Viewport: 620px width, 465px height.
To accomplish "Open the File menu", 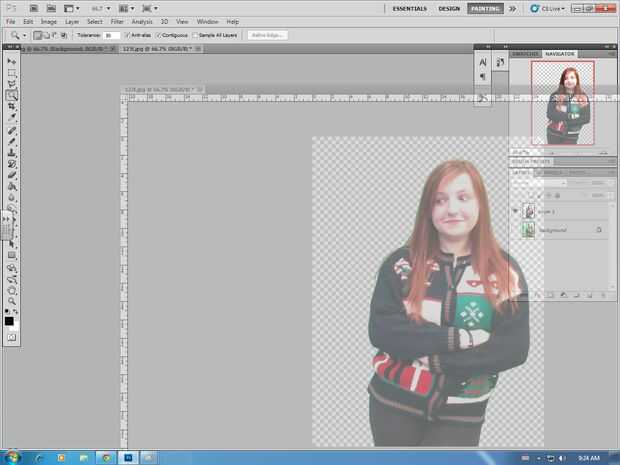I will click(x=11, y=22).
